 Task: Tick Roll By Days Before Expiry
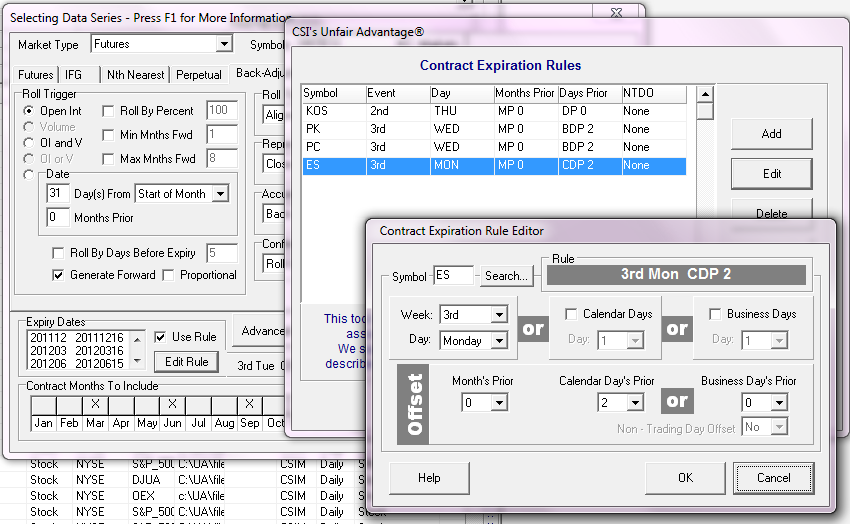click(x=58, y=253)
